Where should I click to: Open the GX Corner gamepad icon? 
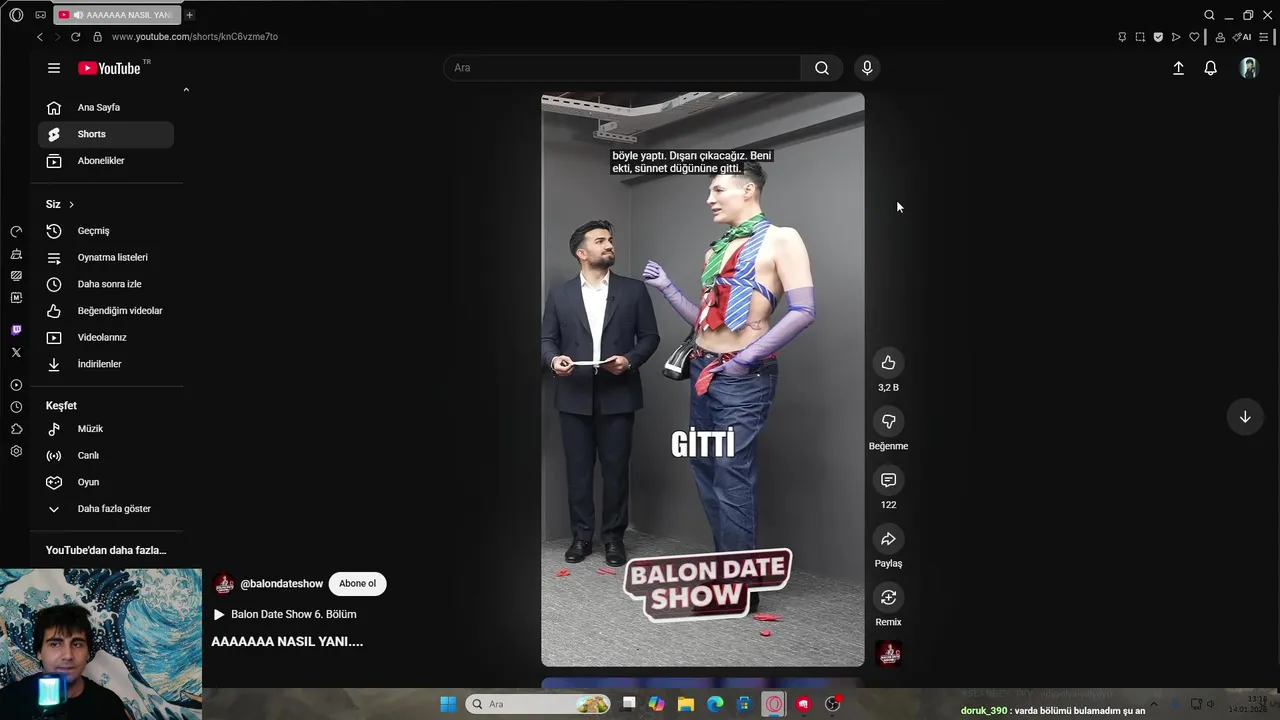40,15
